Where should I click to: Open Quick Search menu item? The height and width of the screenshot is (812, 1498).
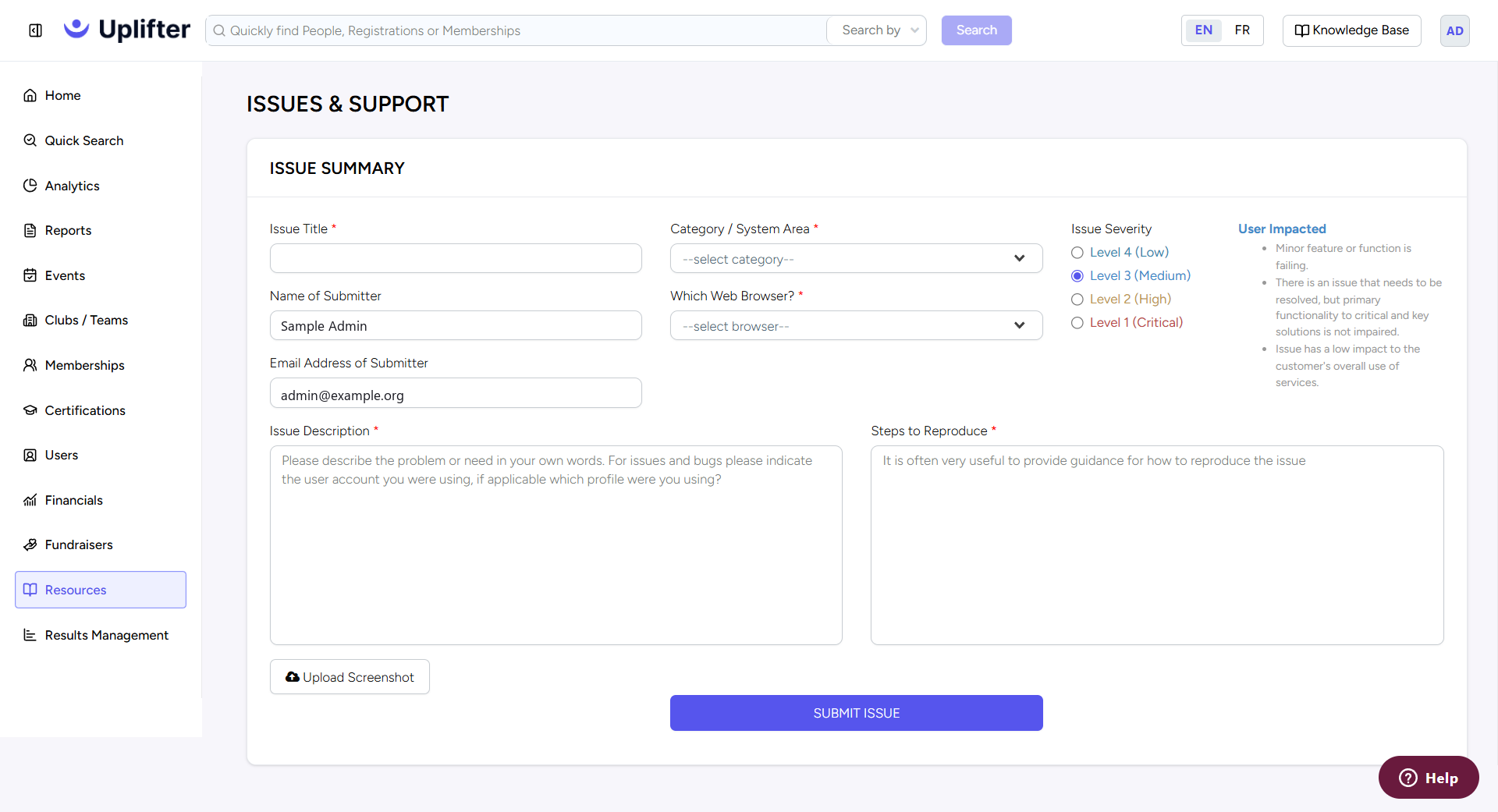[101, 140]
